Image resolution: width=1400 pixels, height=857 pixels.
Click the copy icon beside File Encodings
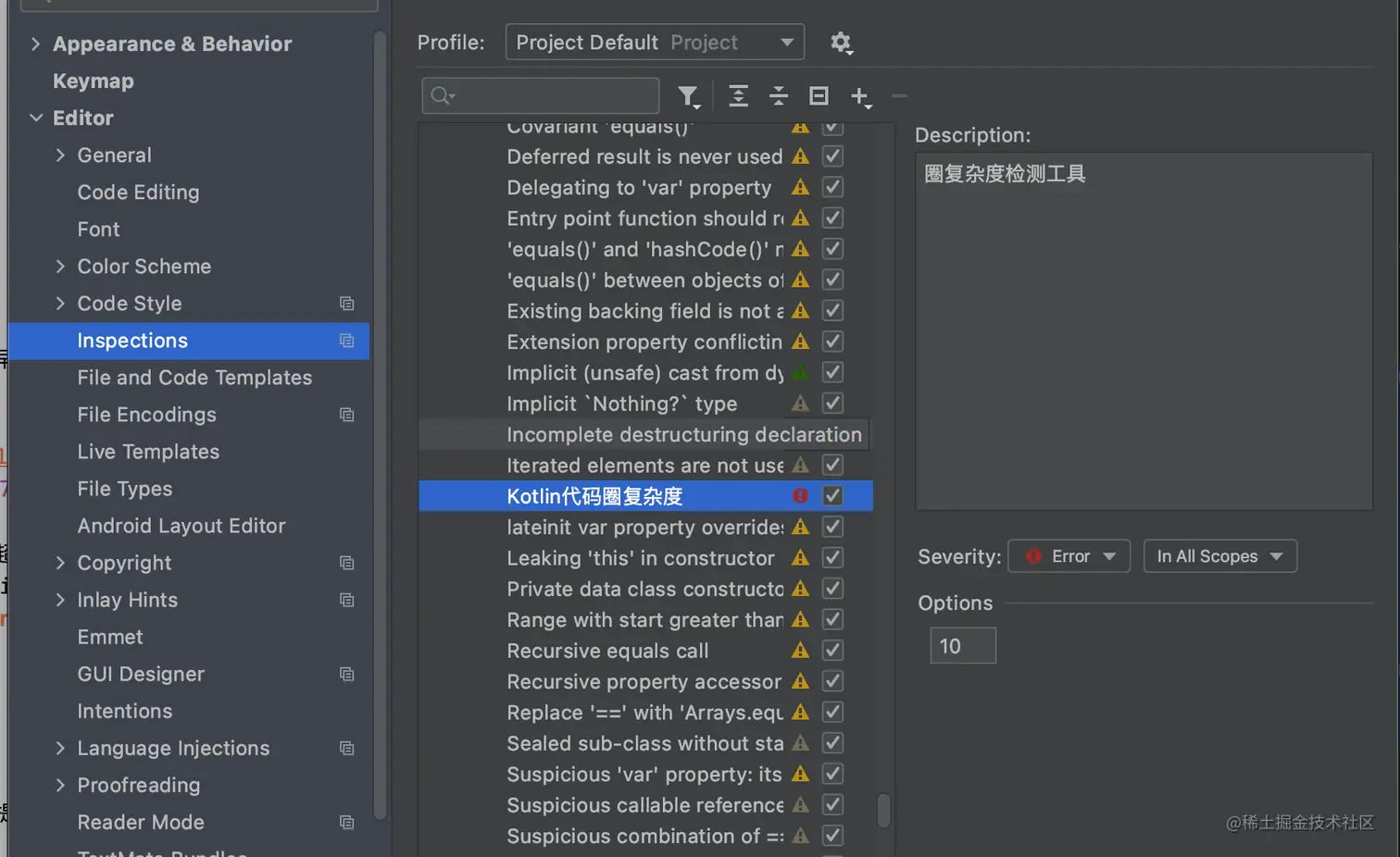[347, 415]
